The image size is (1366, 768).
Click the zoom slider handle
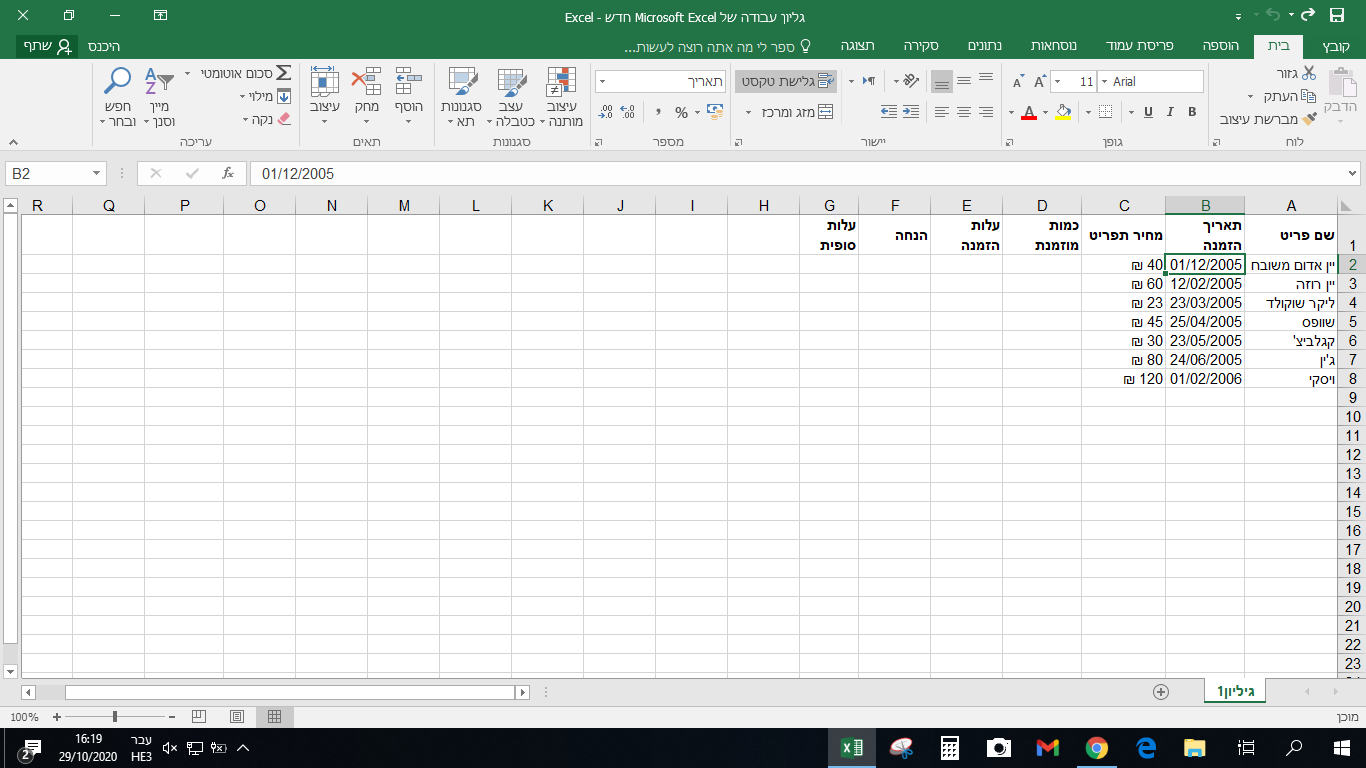(115, 716)
